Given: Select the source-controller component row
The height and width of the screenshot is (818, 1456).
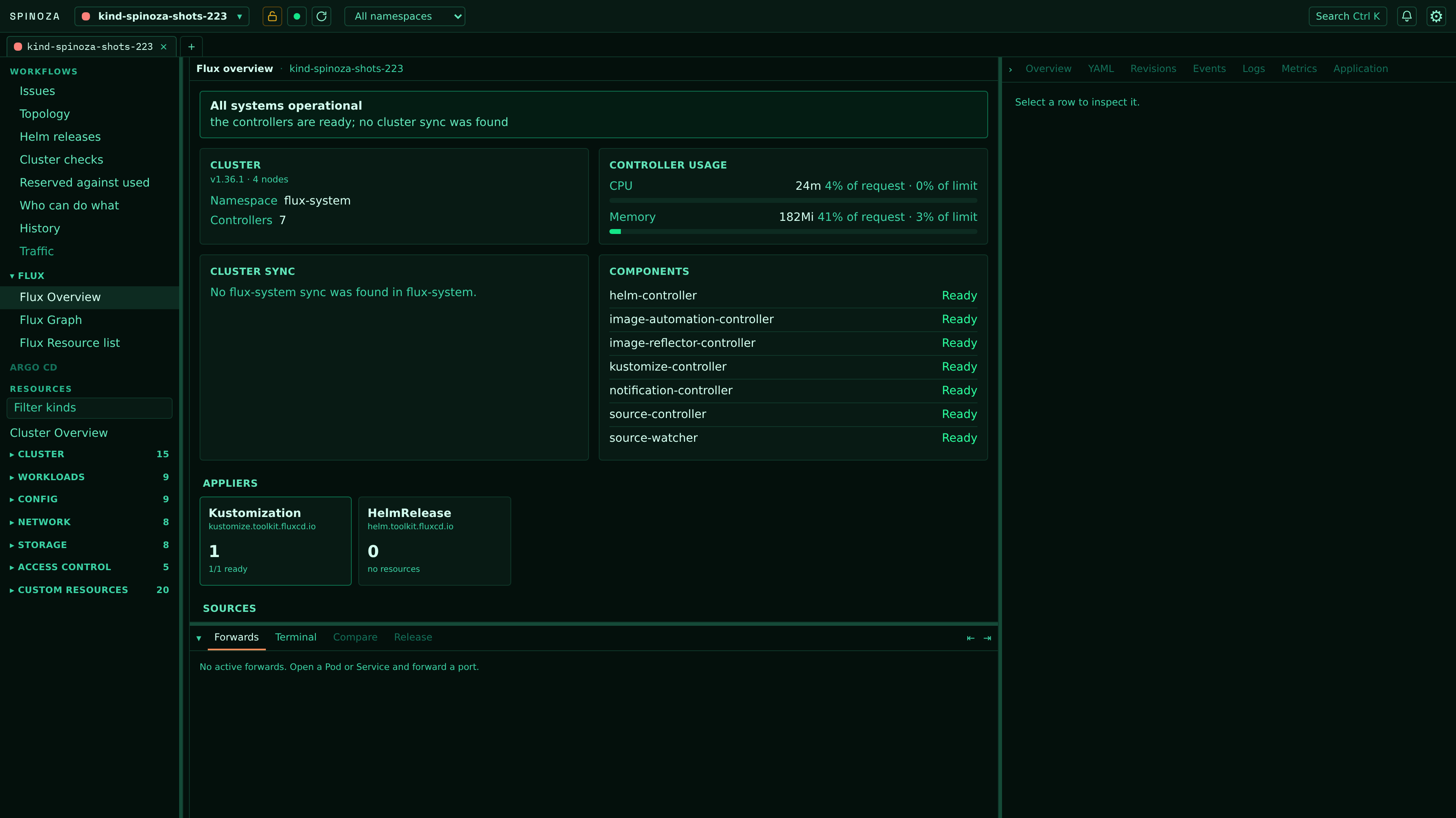Looking at the screenshot, I should [793, 414].
